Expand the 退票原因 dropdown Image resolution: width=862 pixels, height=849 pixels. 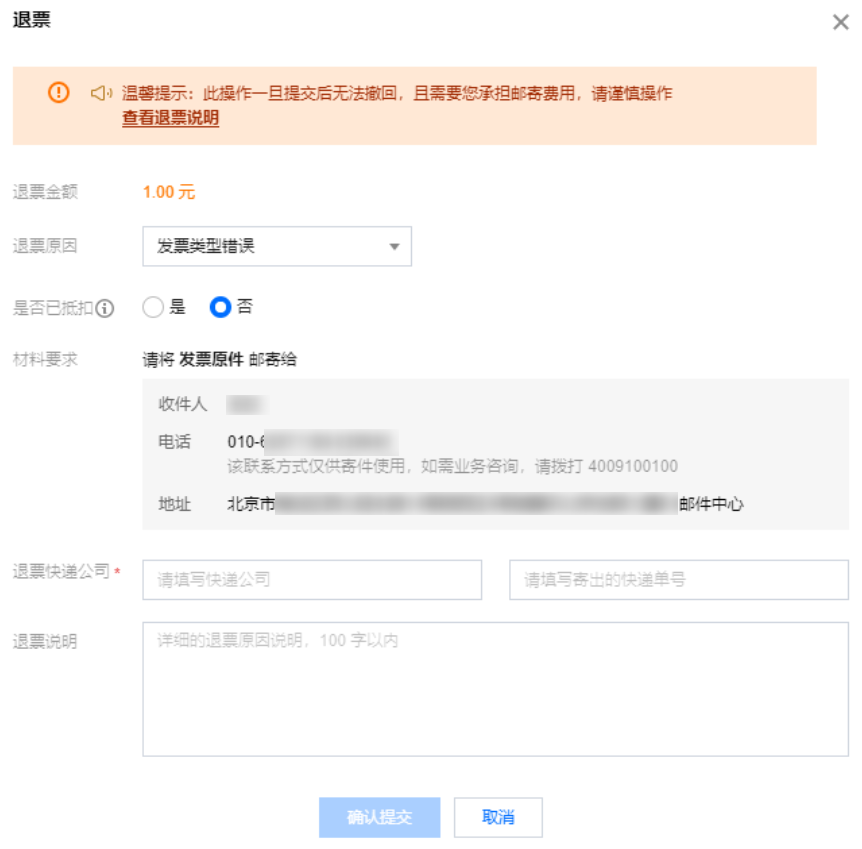(x=277, y=246)
